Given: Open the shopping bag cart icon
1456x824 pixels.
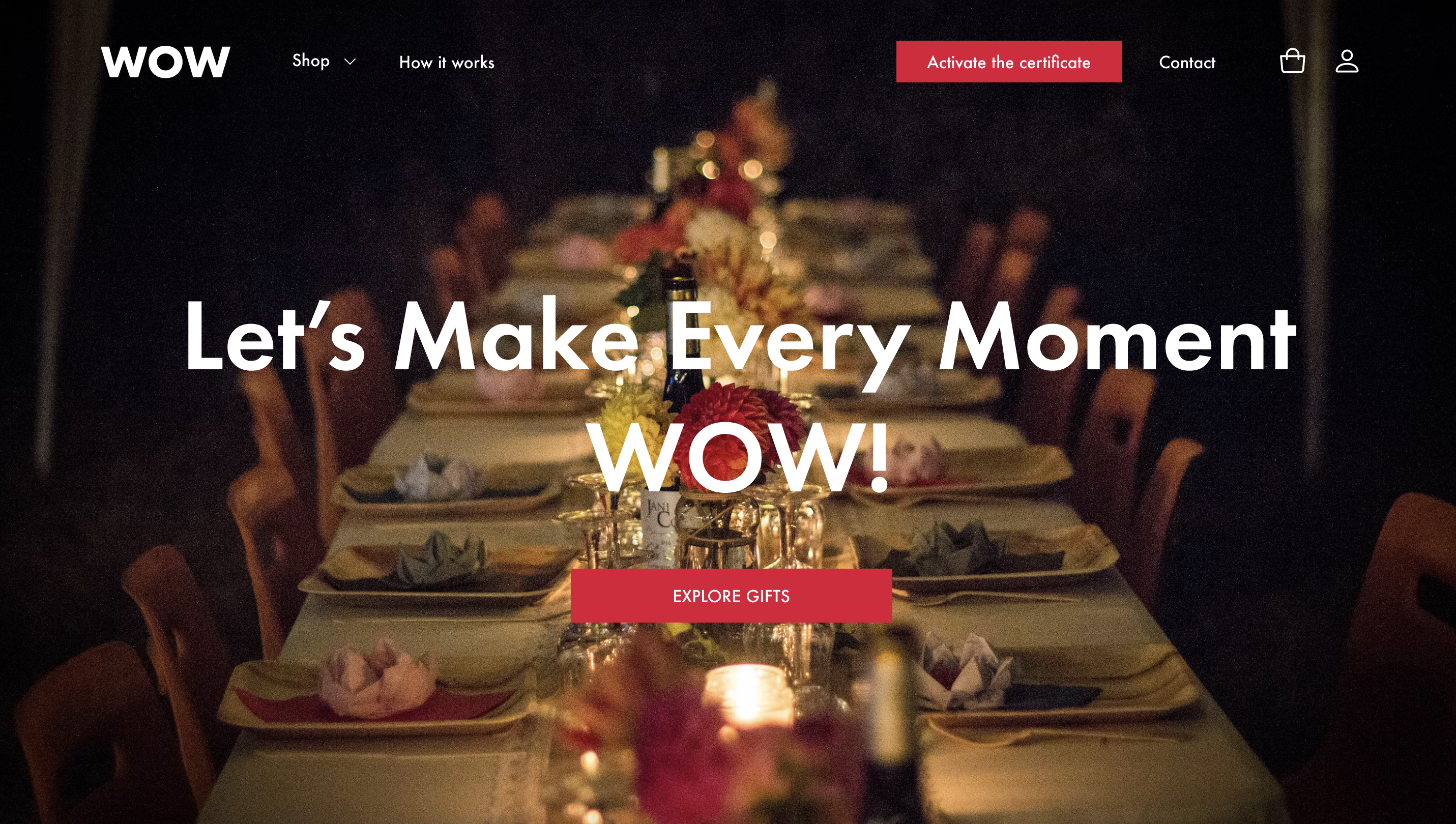Looking at the screenshot, I should (x=1292, y=61).
